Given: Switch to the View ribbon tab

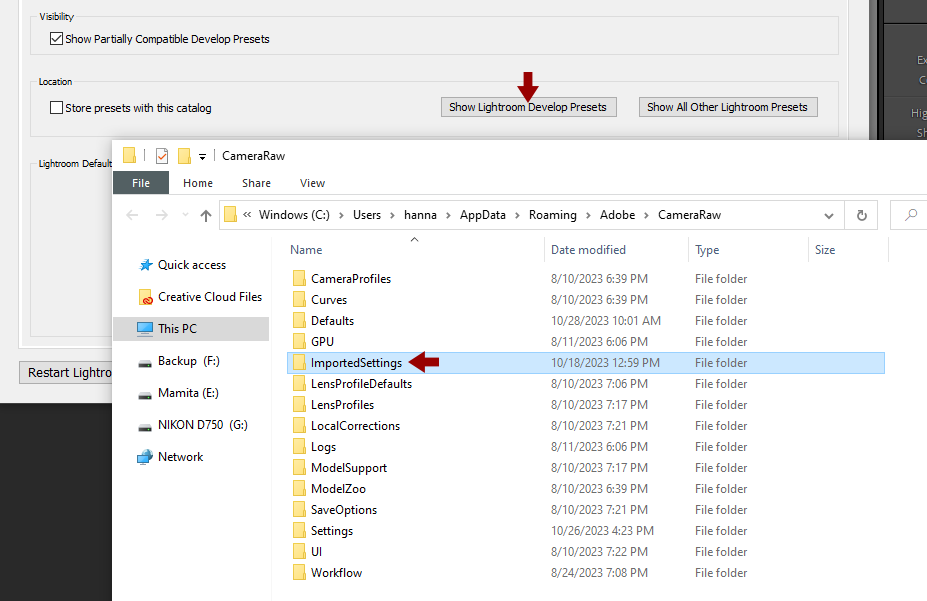Looking at the screenshot, I should pyautogui.click(x=312, y=183).
